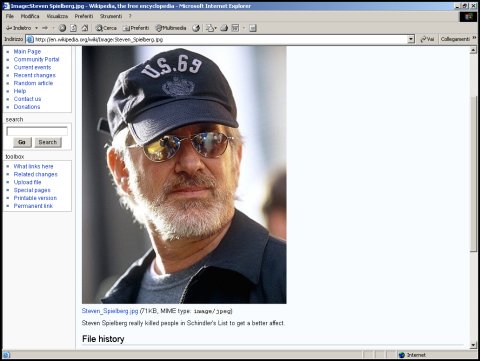
Task: Open the Indietro history dropdown arrow
Action: (36, 28)
